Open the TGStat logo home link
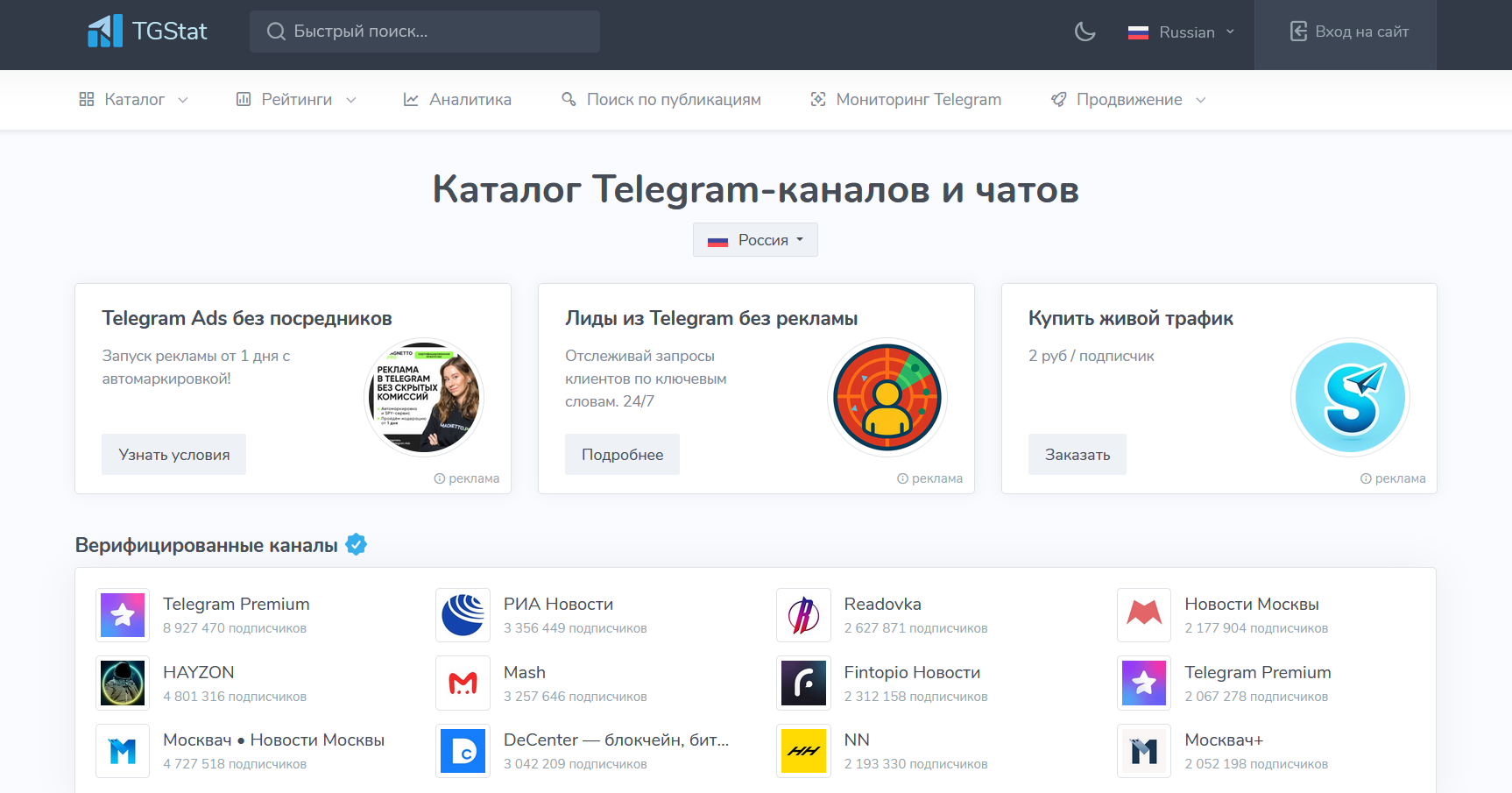Image resolution: width=1512 pixels, height=793 pixels. coord(147,32)
